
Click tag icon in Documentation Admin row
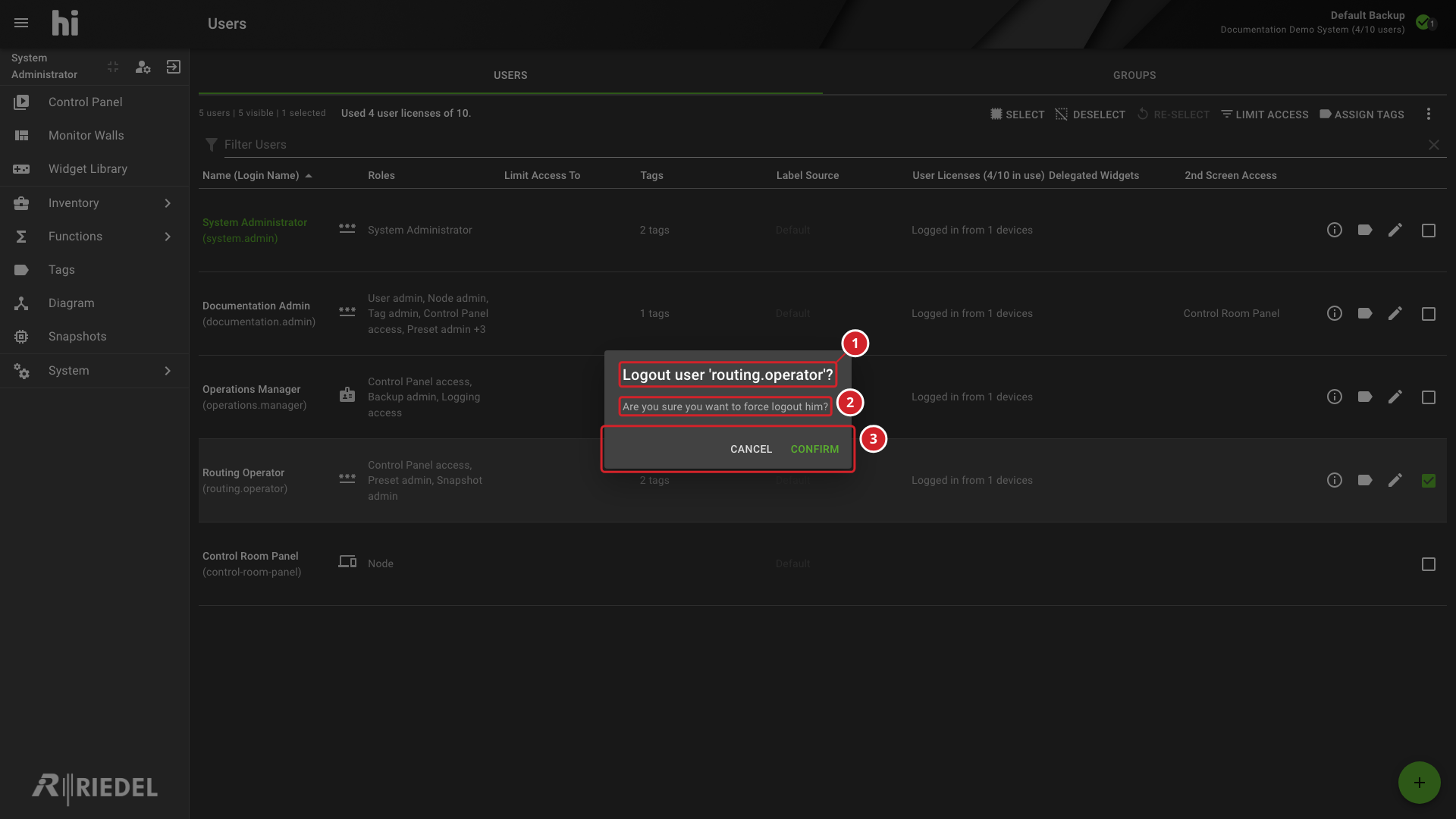(1365, 313)
